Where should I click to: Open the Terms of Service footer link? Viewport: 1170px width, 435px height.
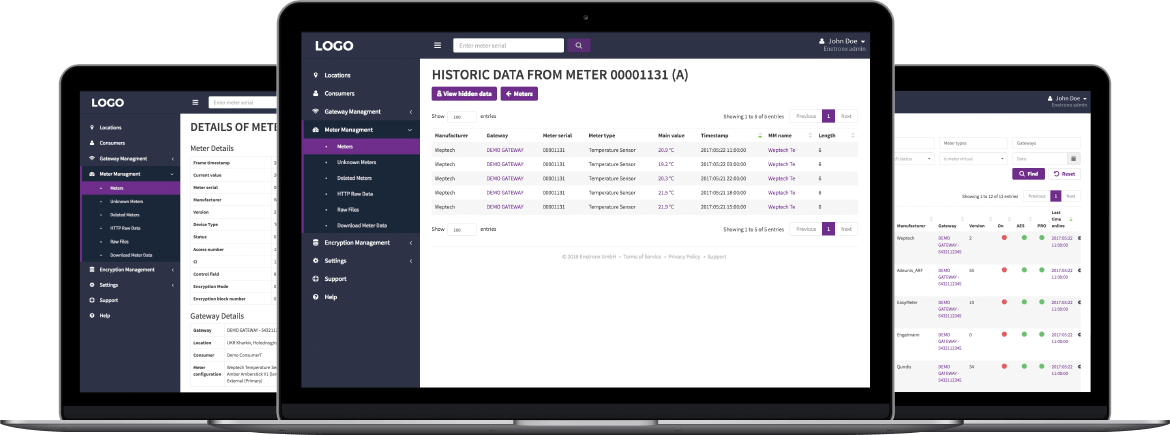point(642,257)
